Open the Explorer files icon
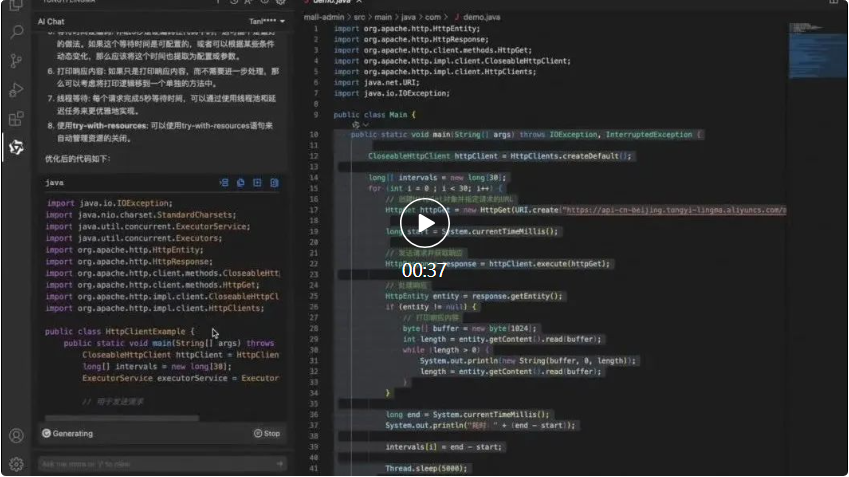 (x=16, y=5)
